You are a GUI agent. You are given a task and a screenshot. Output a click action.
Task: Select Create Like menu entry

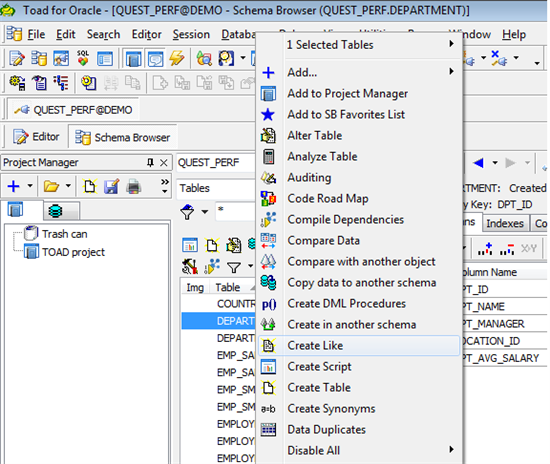pos(360,345)
